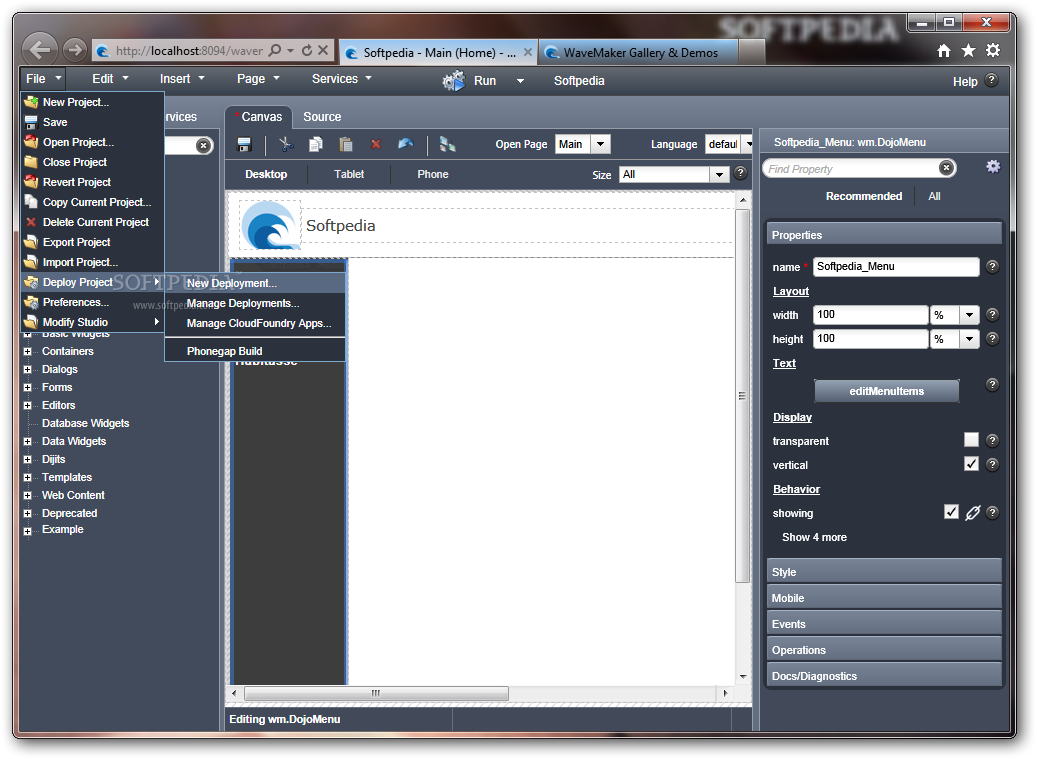Open the browser Favorites star icon
This screenshot has width=1037, height=759.
[x=968, y=51]
